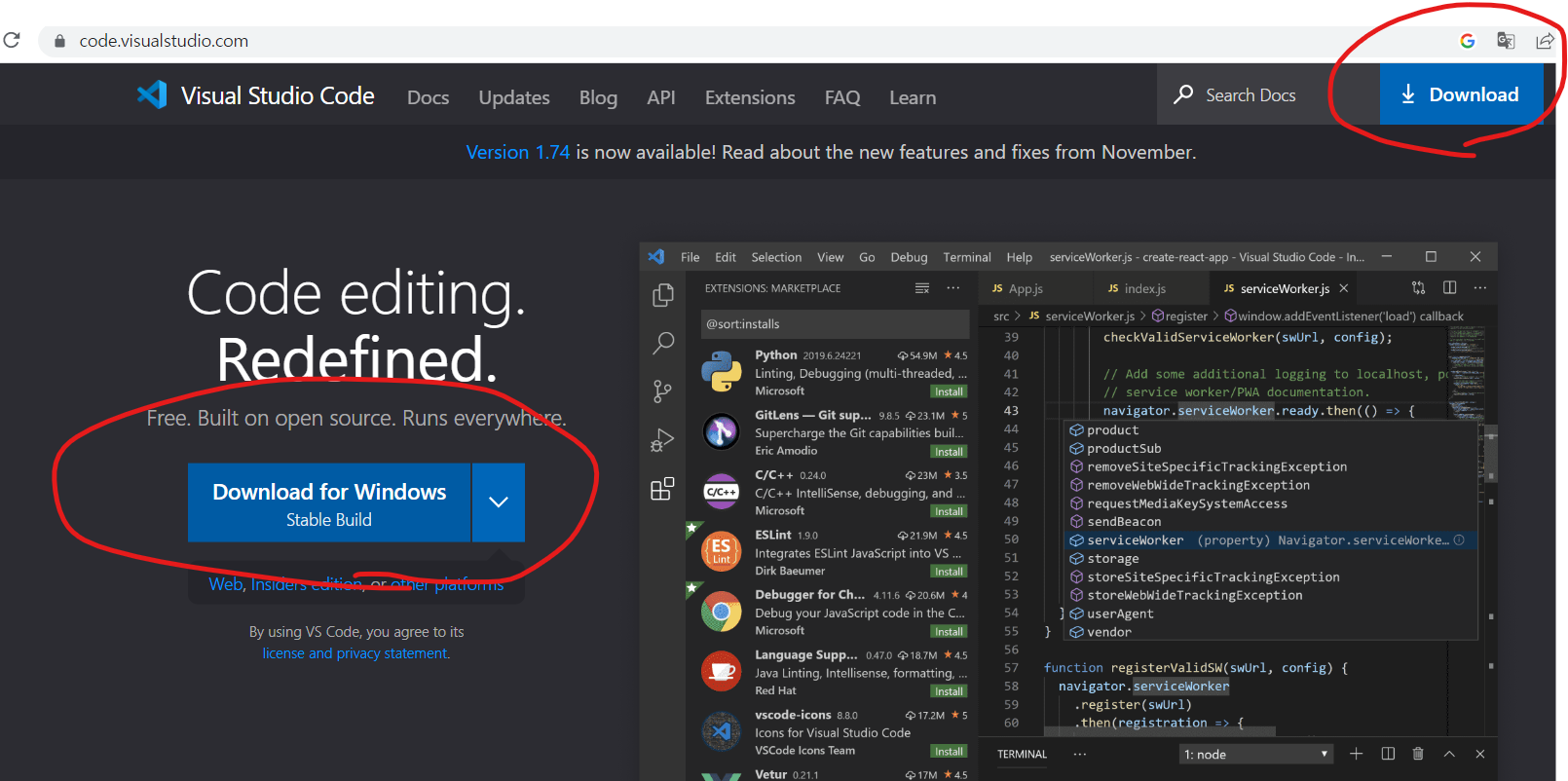Select the sendBeacon suggestion
Image resolution: width=1568 pixels, height=781 pixels.
point(1272,522)
